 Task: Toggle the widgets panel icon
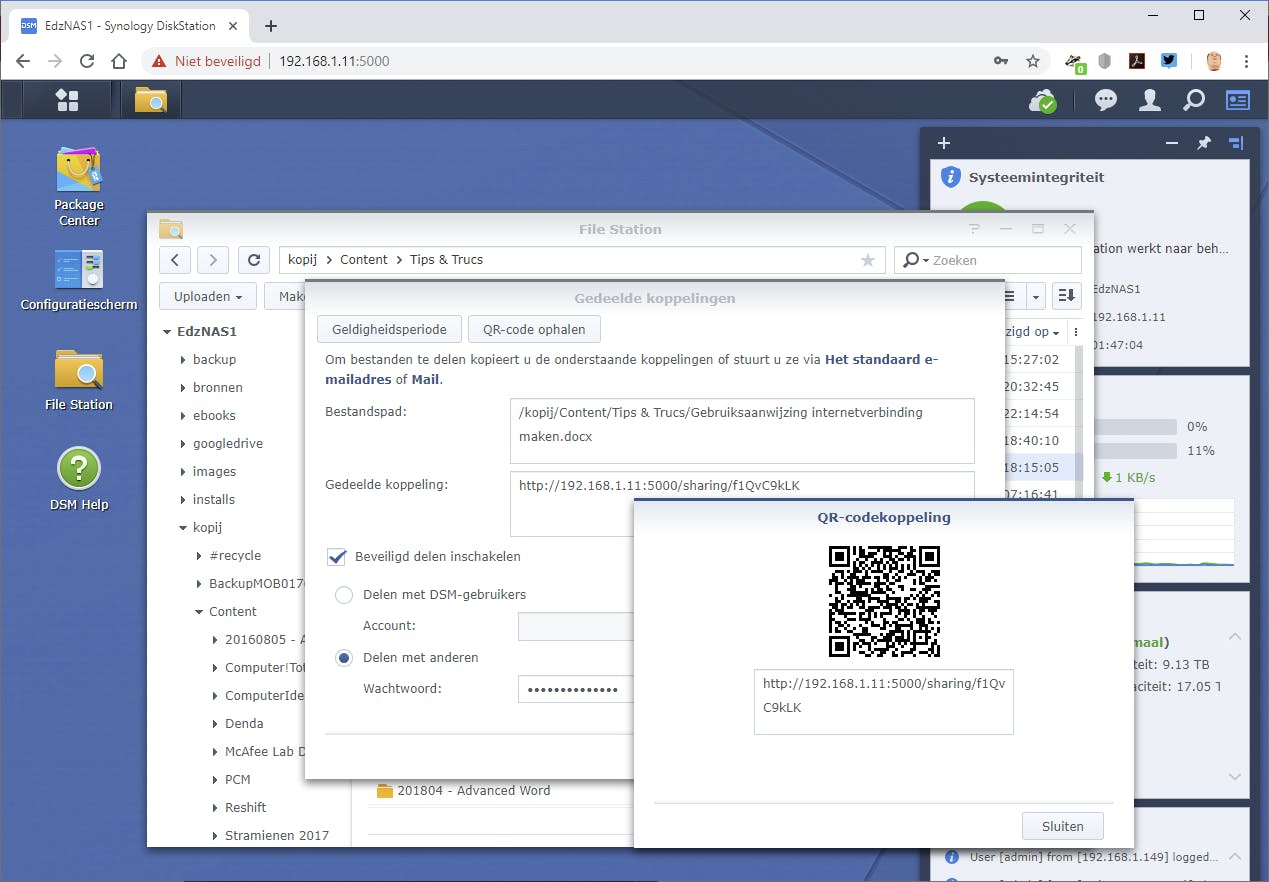pos(1238,100)
